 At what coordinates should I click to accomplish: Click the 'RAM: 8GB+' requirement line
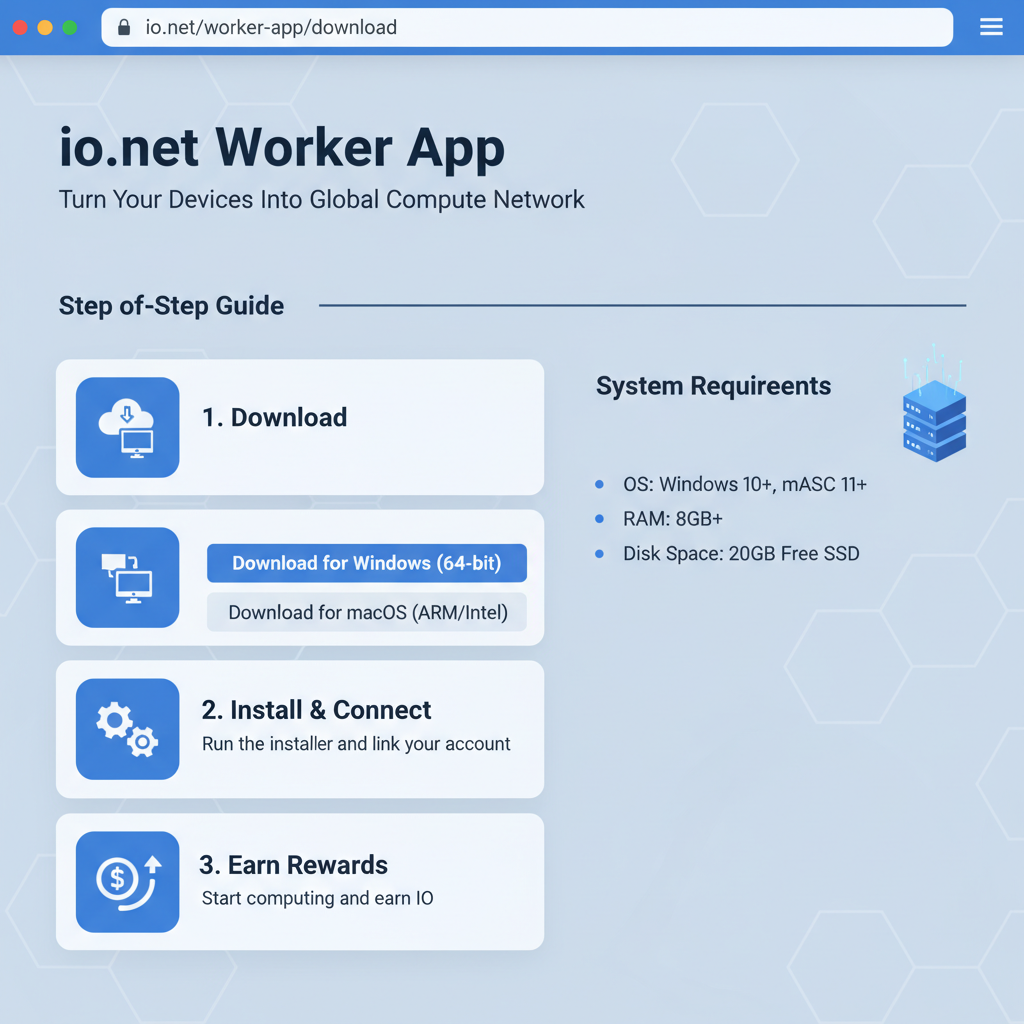[673, 519]
